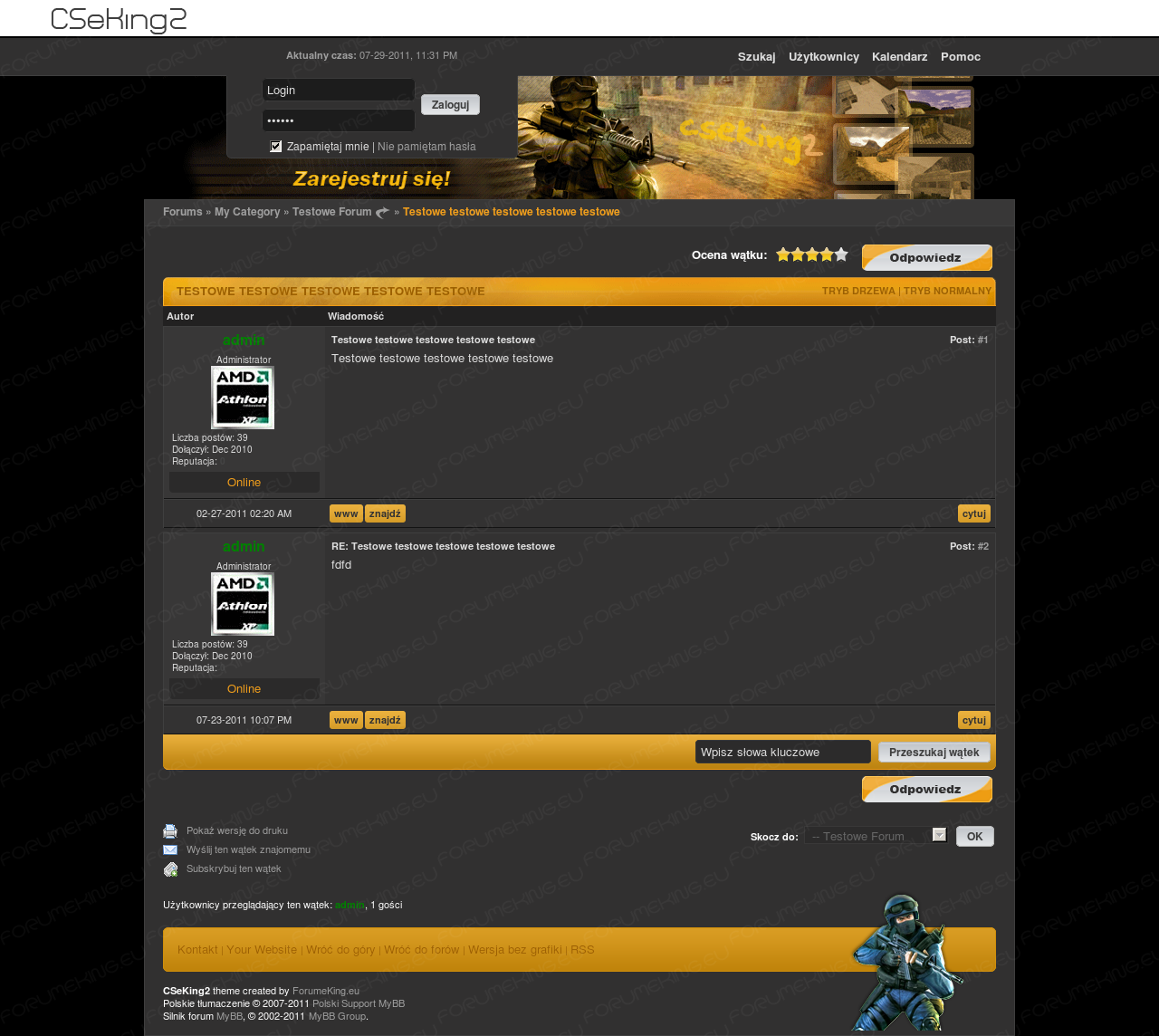
Task: Click admin's AMD avatar in second post
Action: click(243, 604)
